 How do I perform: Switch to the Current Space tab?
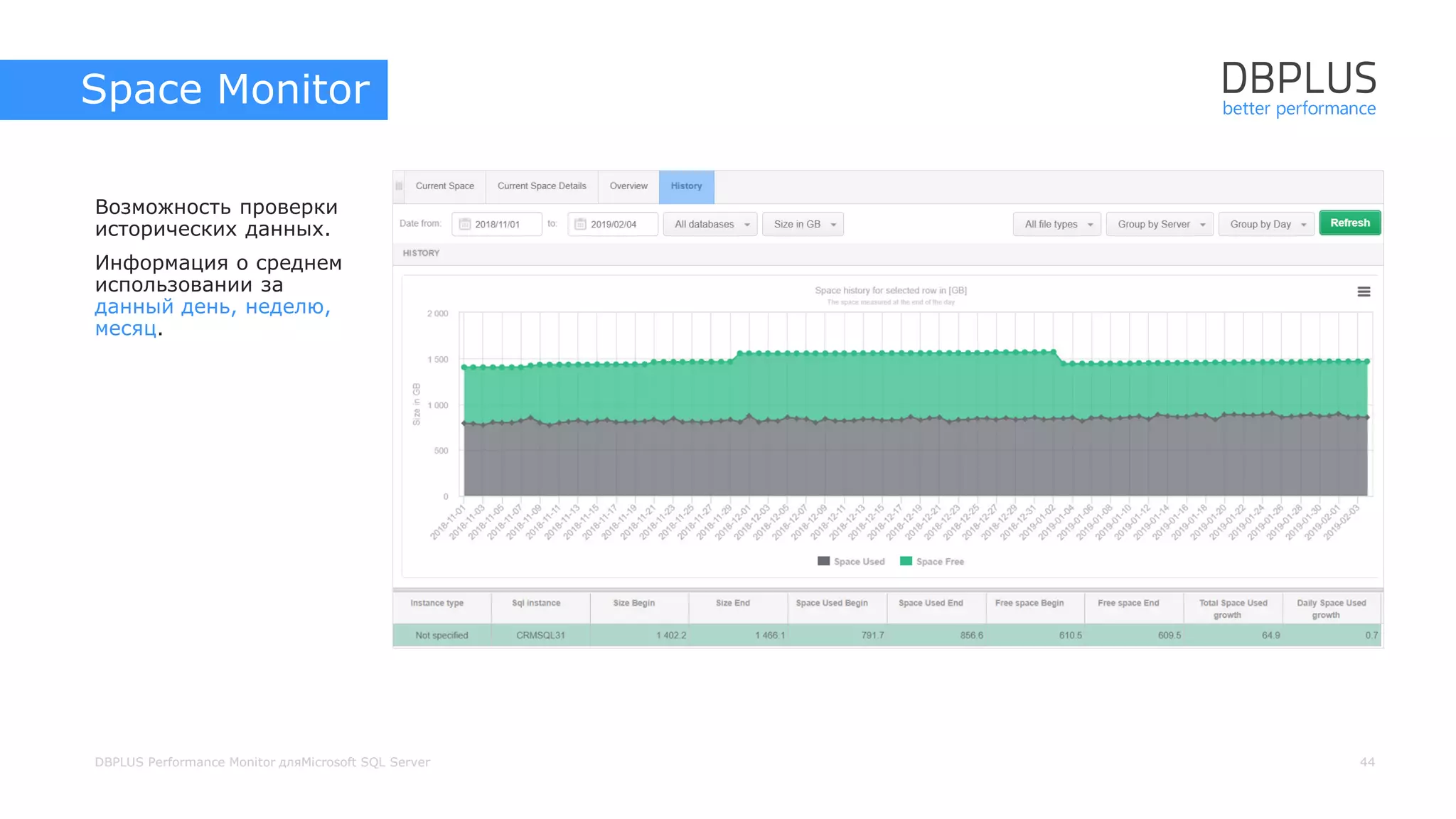(x=444, y=186)
